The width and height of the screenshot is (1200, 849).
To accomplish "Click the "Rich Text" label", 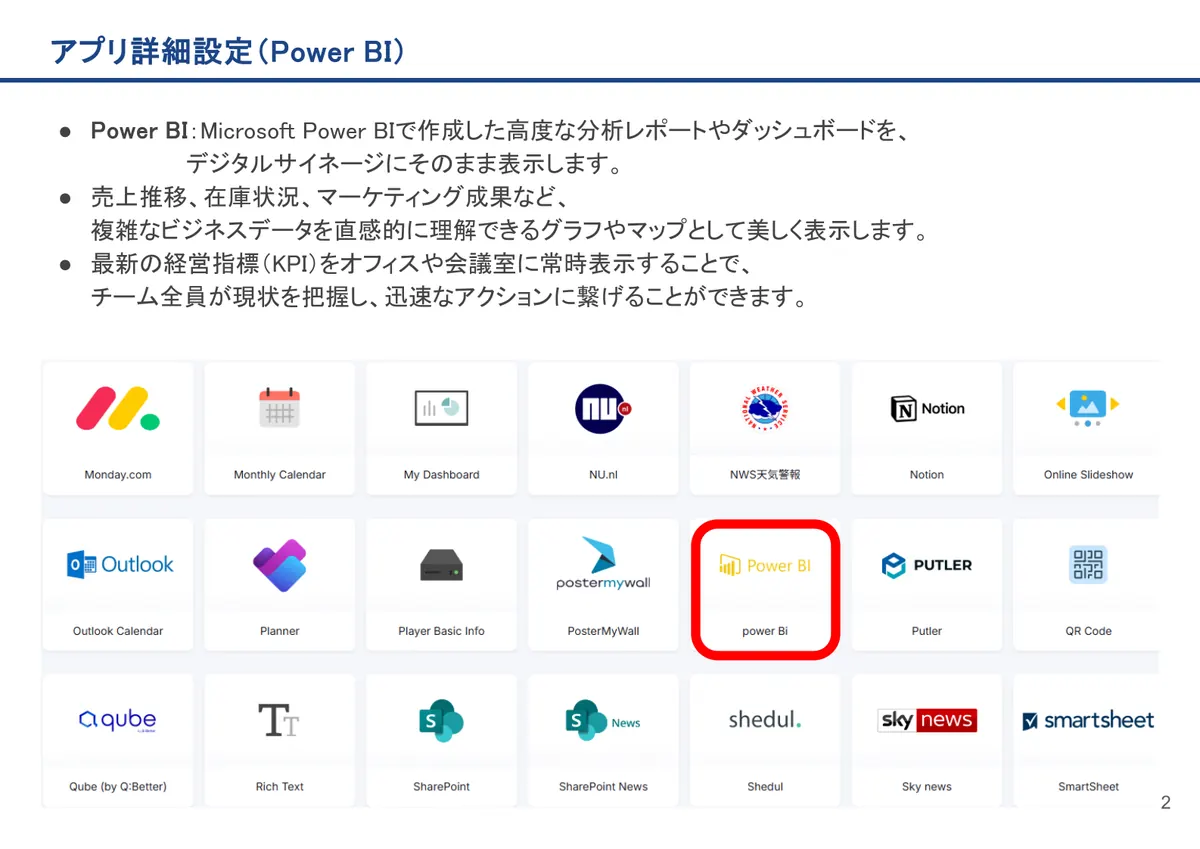I will 280,787.
